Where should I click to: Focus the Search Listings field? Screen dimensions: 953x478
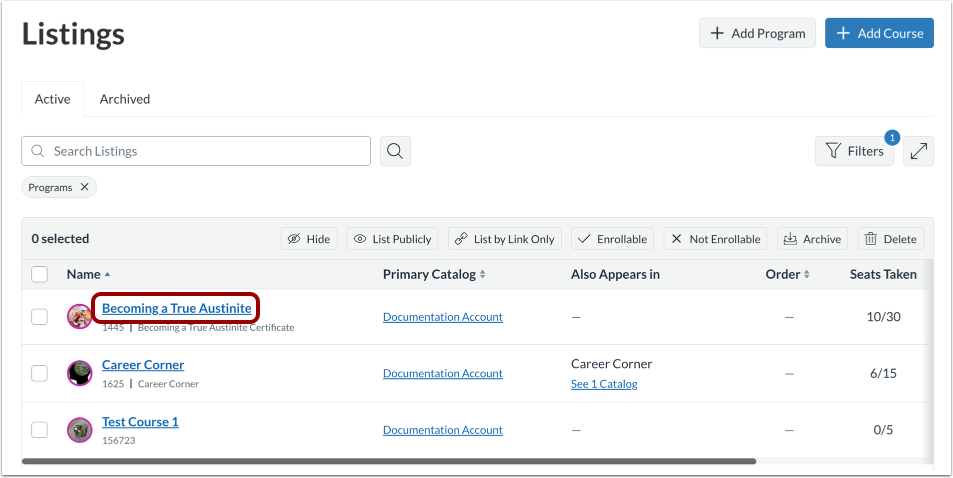(196, 151)
